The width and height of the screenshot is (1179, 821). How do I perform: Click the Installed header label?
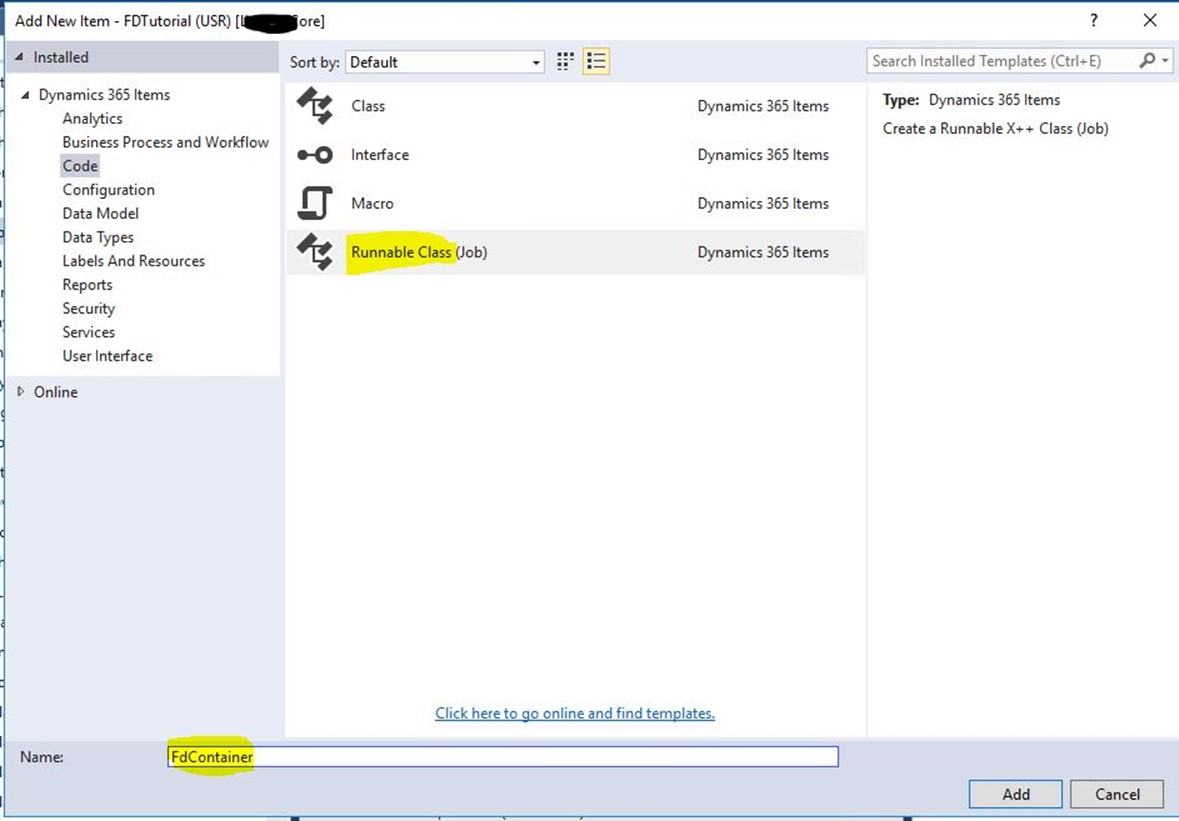[x=61, y=57]
